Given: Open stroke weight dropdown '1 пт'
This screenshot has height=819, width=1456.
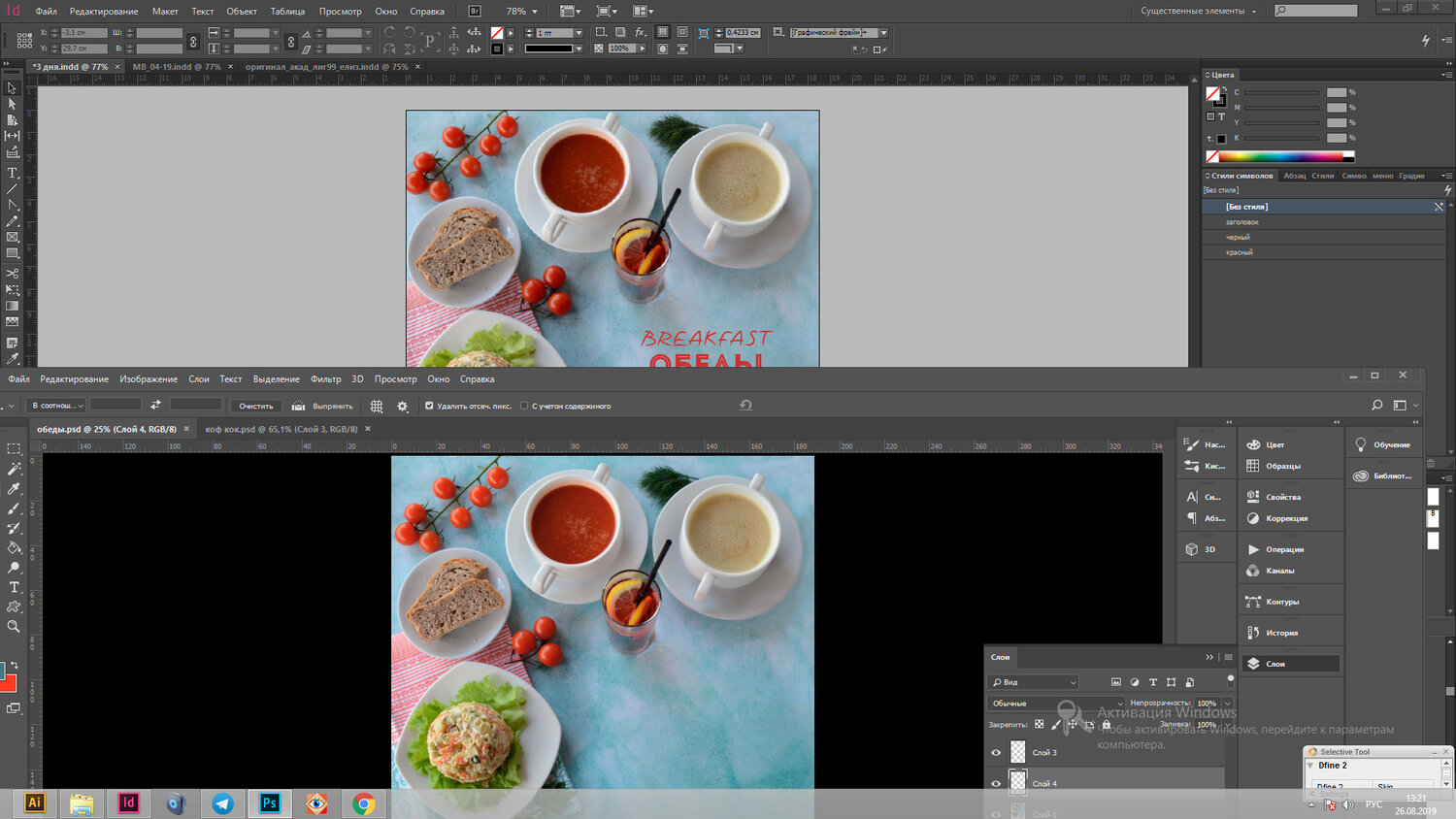Looking at the screenshot, I should [579, 33].
